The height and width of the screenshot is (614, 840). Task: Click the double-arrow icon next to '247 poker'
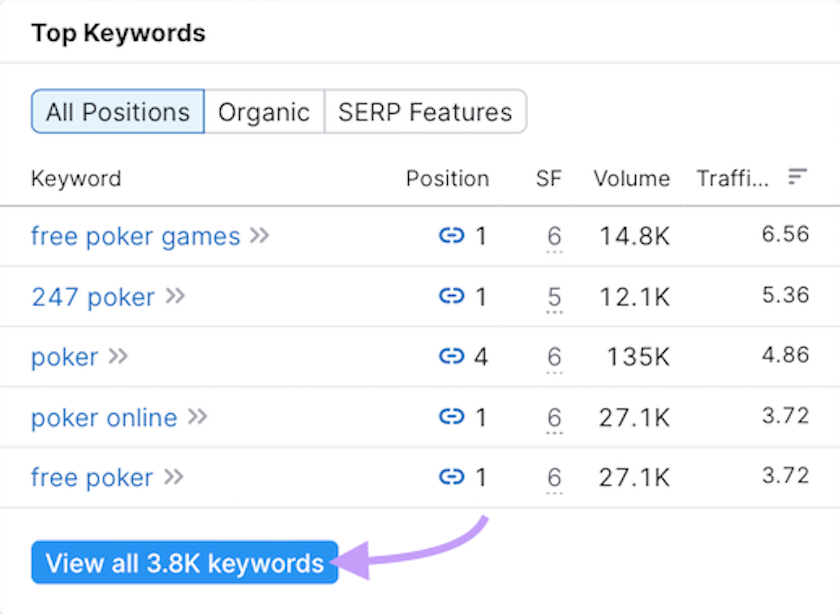coord(176,296)
